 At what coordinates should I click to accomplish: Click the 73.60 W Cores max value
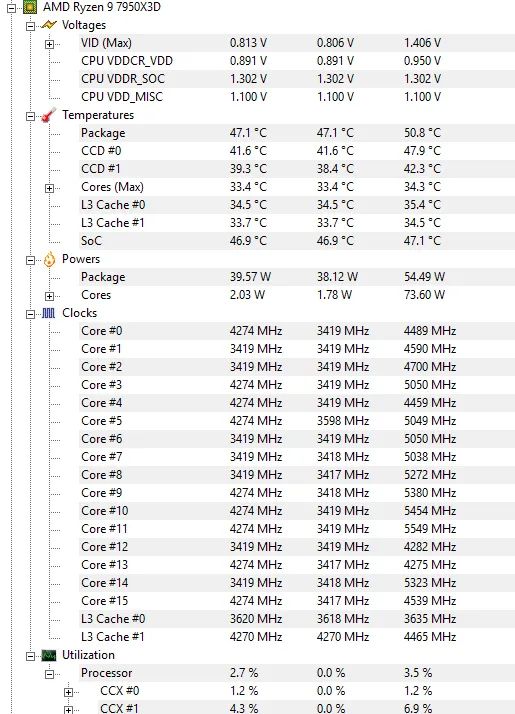tap(424, 295)
